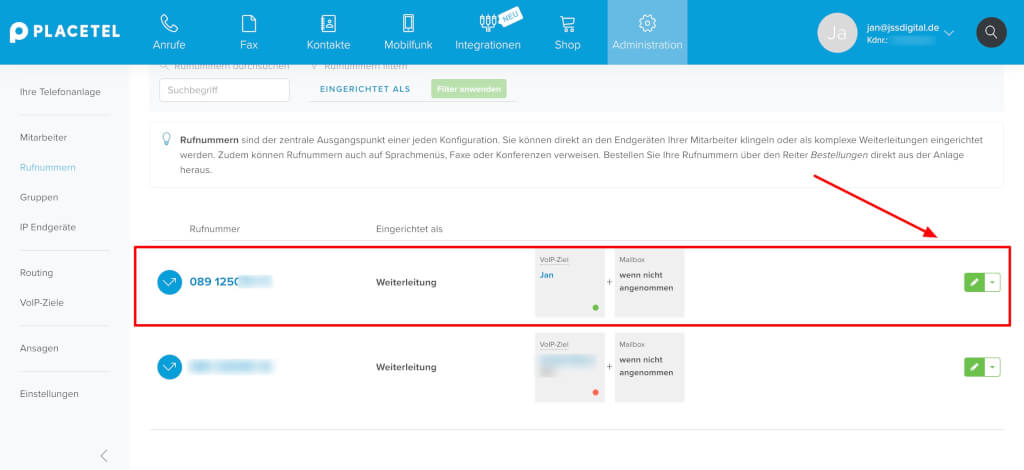Image resolution: width=1024 pixels, height=470 pixels.
Task: Click the jan@jssdigital.de account email
Action: (x=903, y=28)
